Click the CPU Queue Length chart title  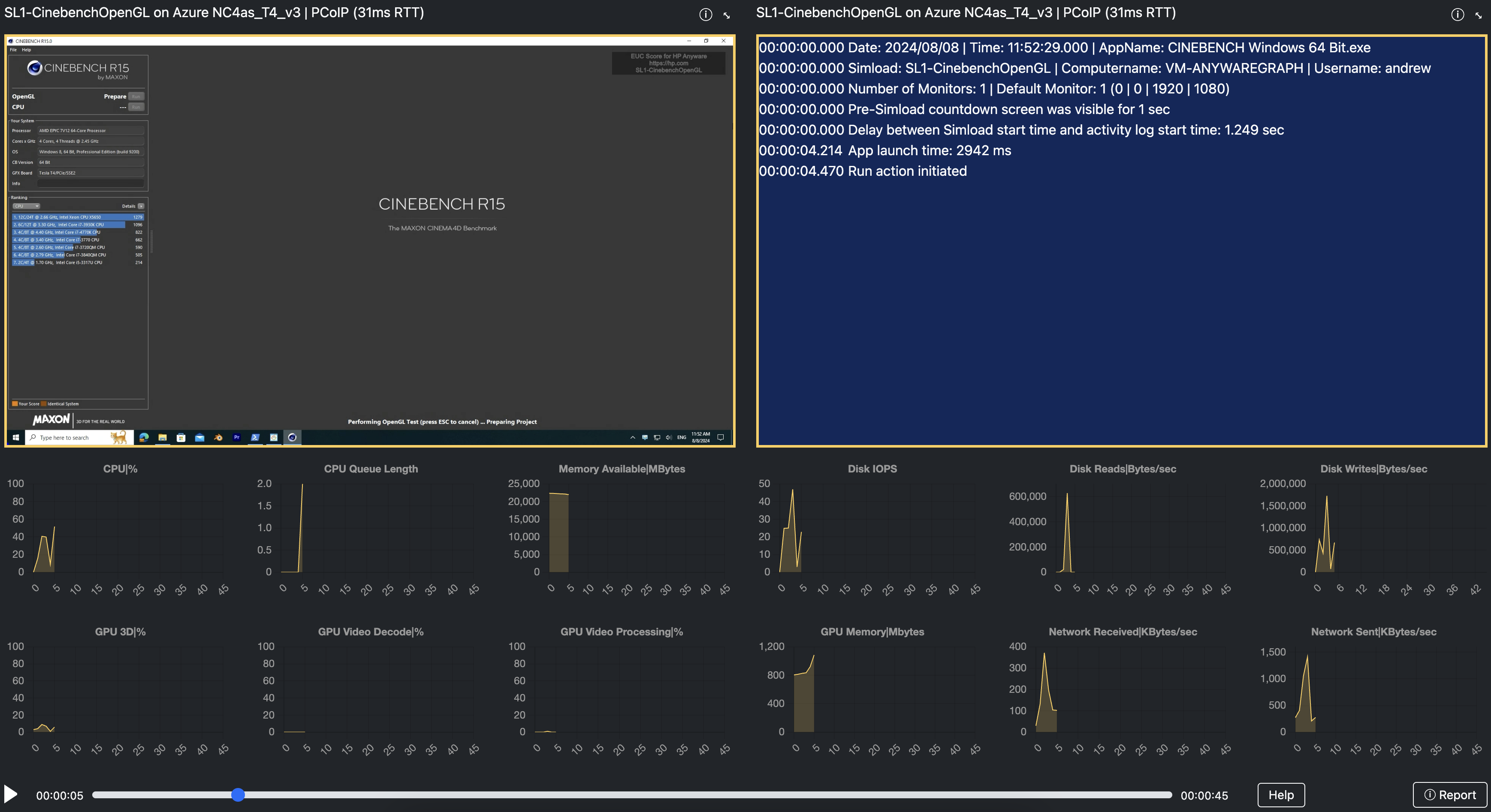[371, 469]
